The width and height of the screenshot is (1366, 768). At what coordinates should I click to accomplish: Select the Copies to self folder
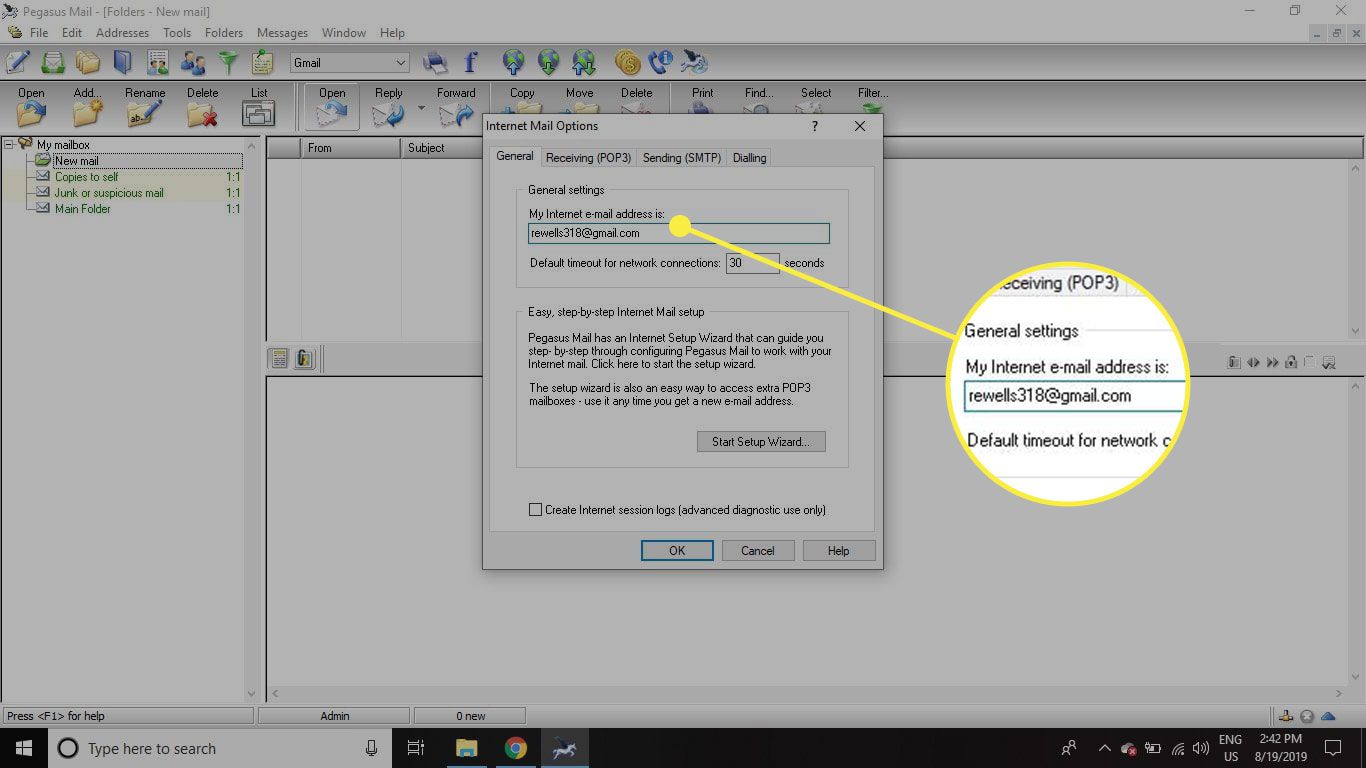click(x=86, y=177)
